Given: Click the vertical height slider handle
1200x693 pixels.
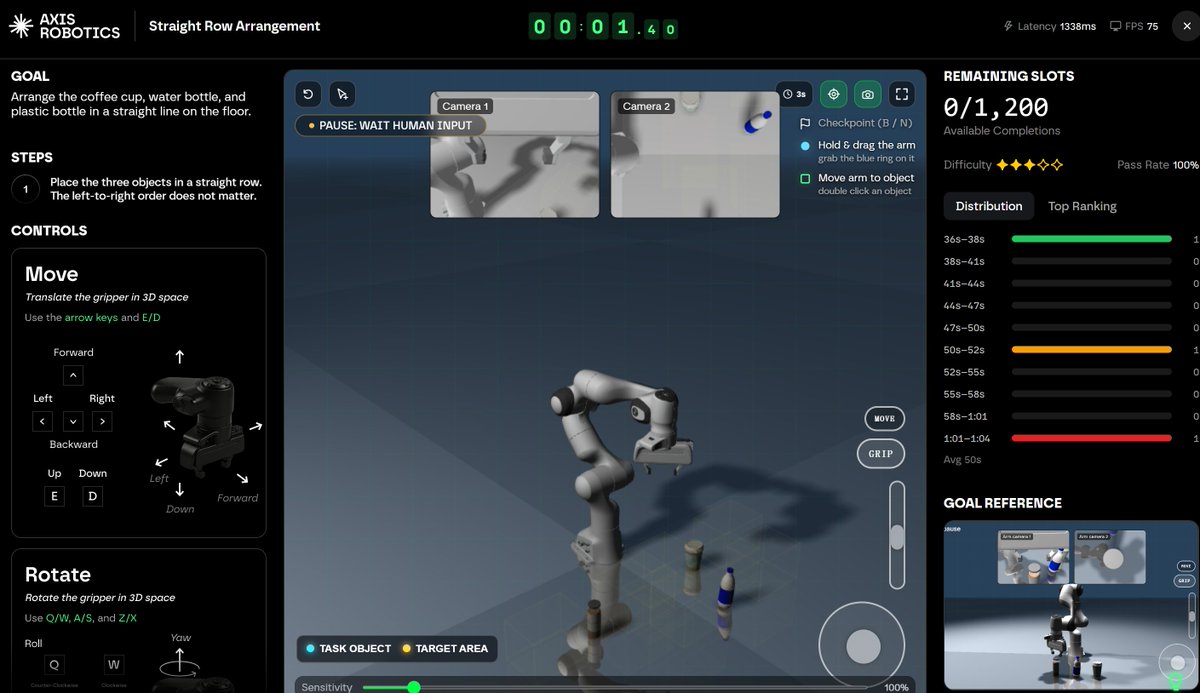Looking at the screenshot, I should tap(897, 537).
